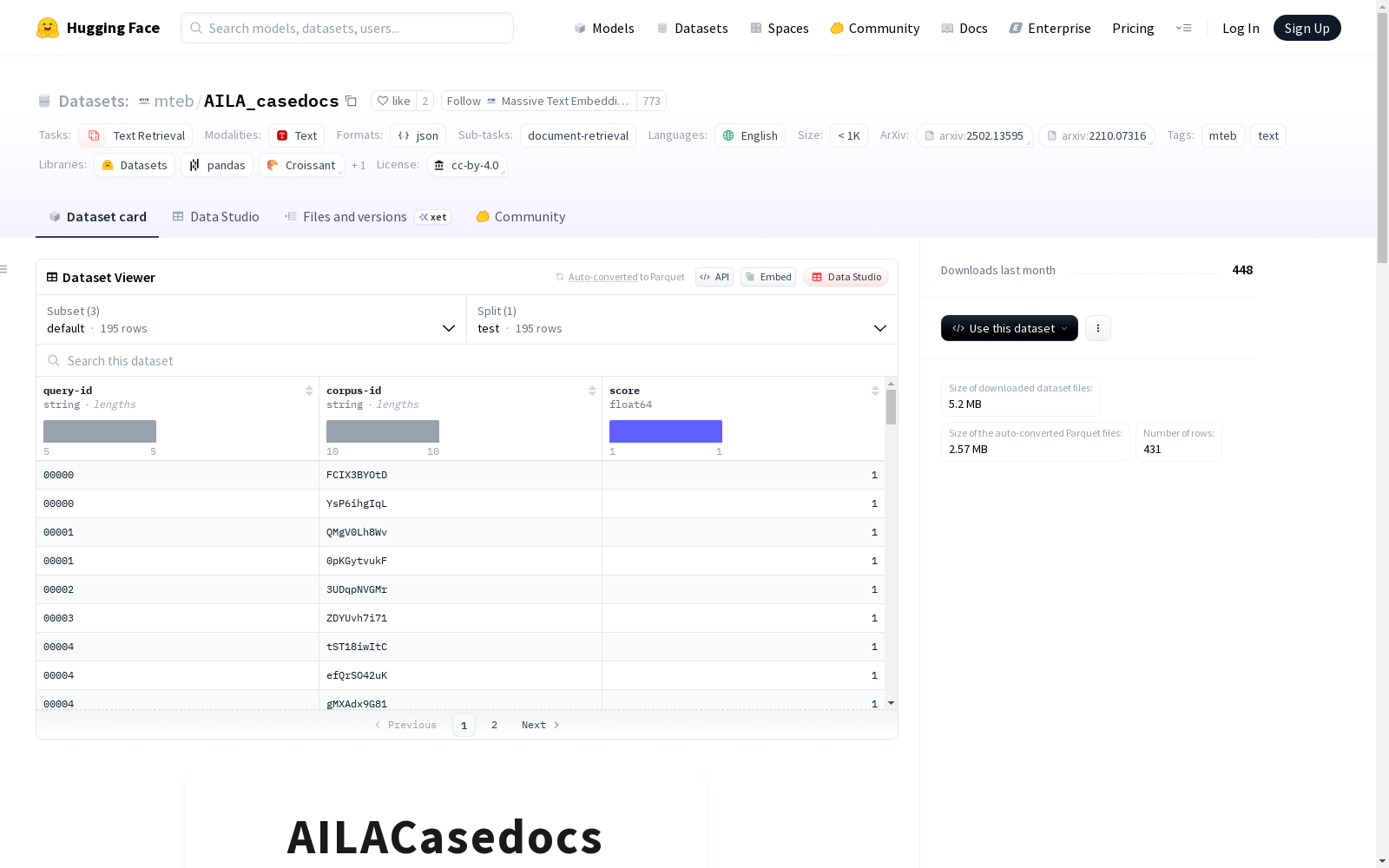Open Enterprise in top navigation
This screenshot has width=1389, height=868.
(x=1050, y=28)
